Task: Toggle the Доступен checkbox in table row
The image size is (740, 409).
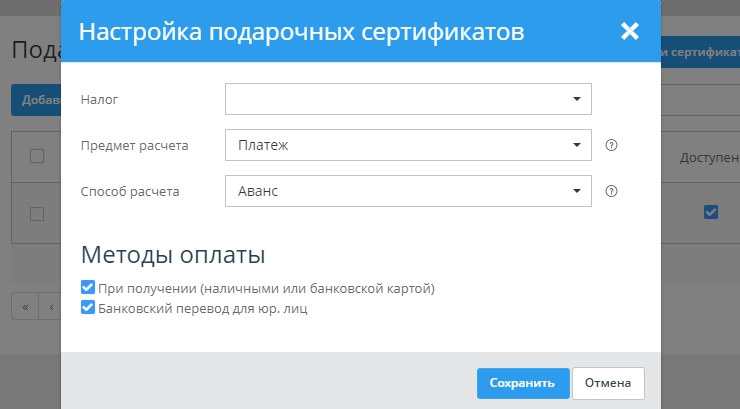Action: tap(711, 212)
